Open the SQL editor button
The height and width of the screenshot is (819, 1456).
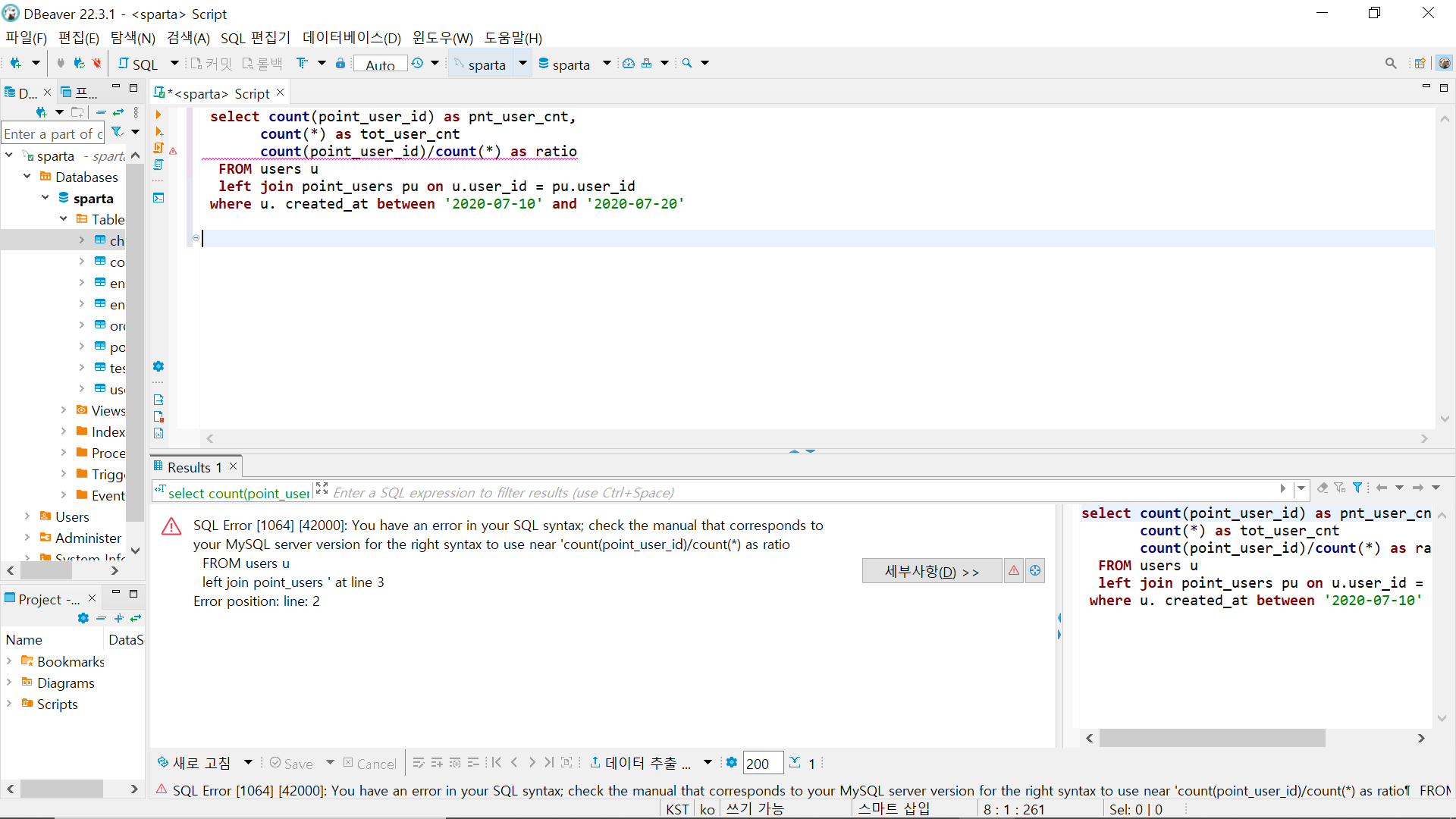pyautogui.click(x=138, y=64)
